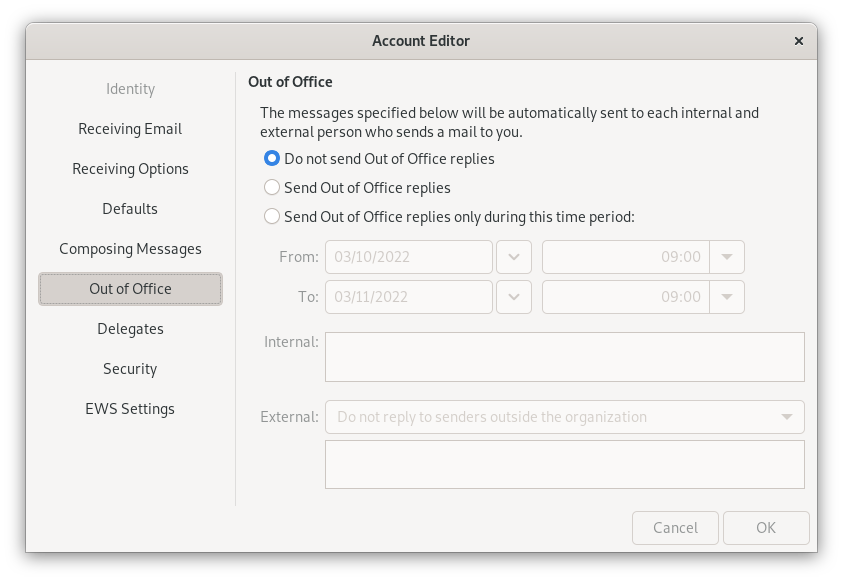Open the From date picker dropdown
The width and height of the screenshot is (843, 581).
[x=513, y=257]
